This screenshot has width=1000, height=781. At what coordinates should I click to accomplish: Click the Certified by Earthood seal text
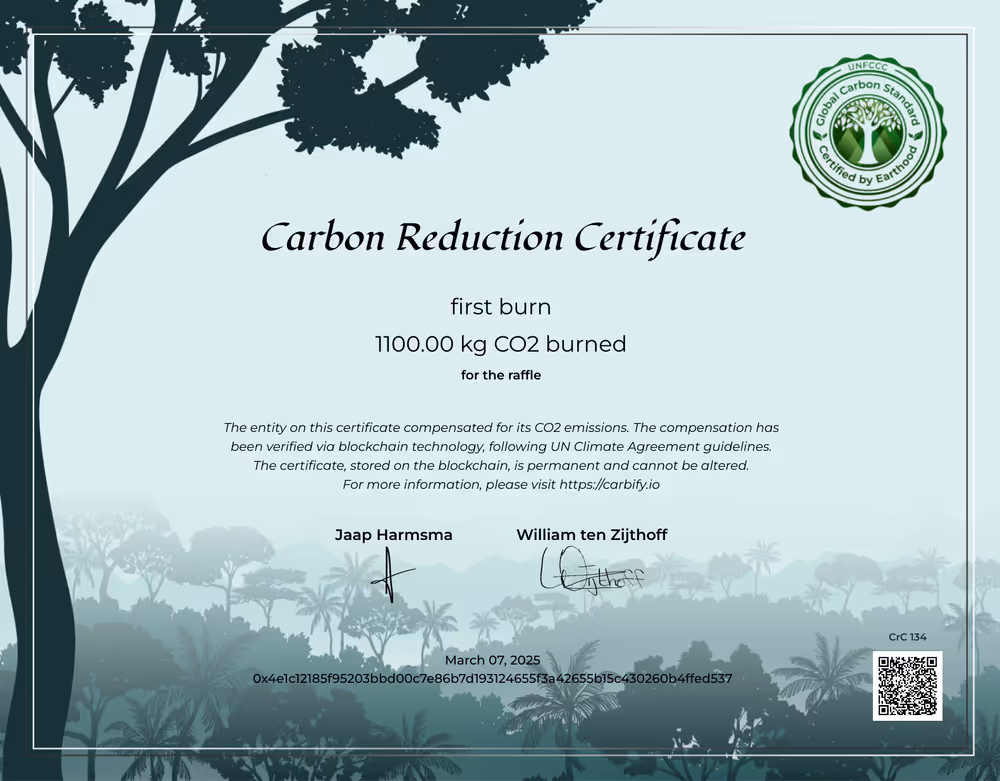(x=868, y=178)
